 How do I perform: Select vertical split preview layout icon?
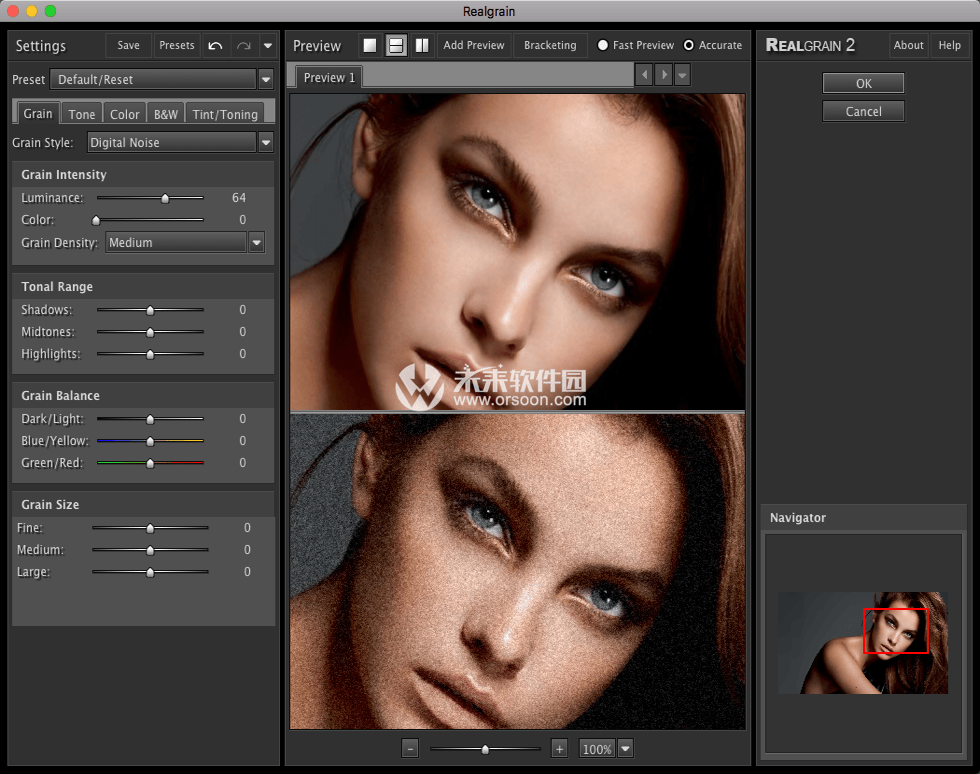click(422, 46)
